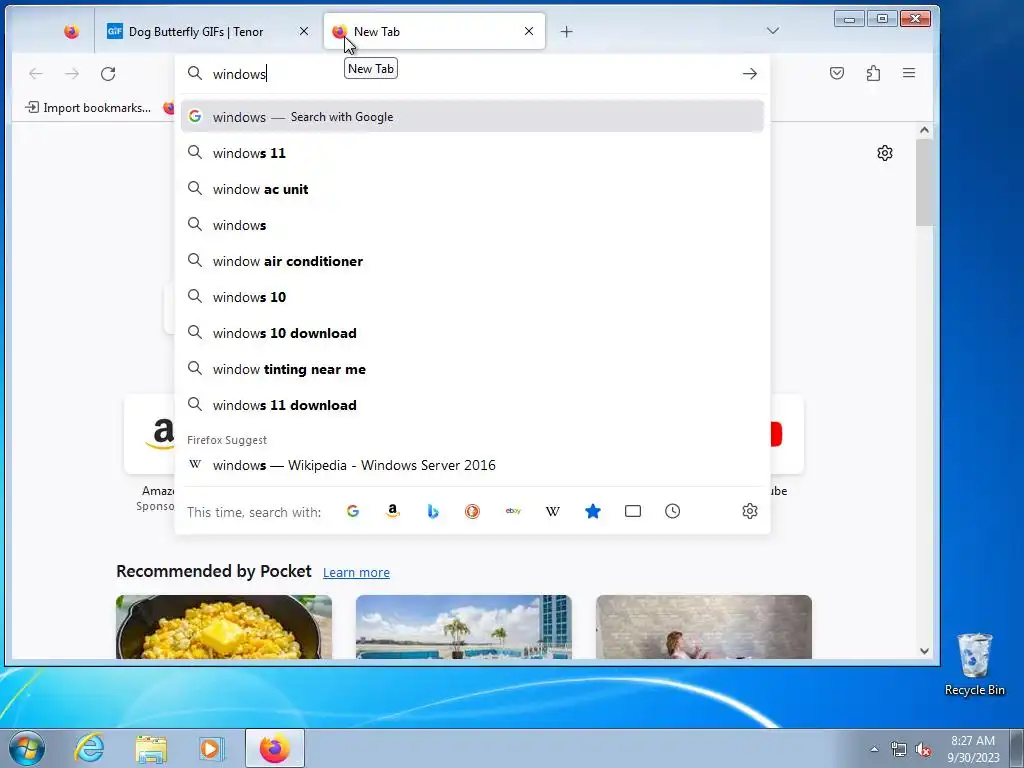
Task: Open search settings gear in dropdown
Action: click(x=750, y=511)
